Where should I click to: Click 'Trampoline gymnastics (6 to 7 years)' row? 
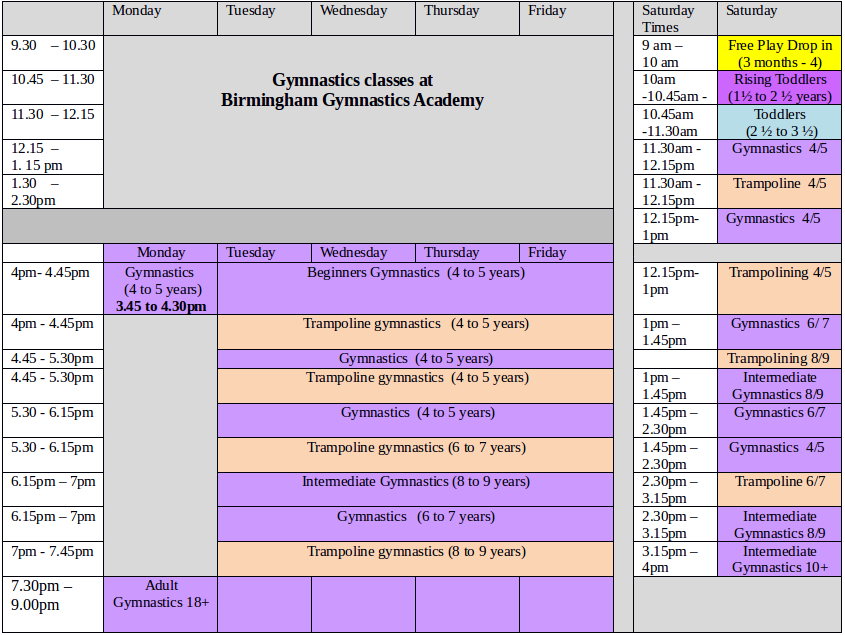click(x=415, y=455)
